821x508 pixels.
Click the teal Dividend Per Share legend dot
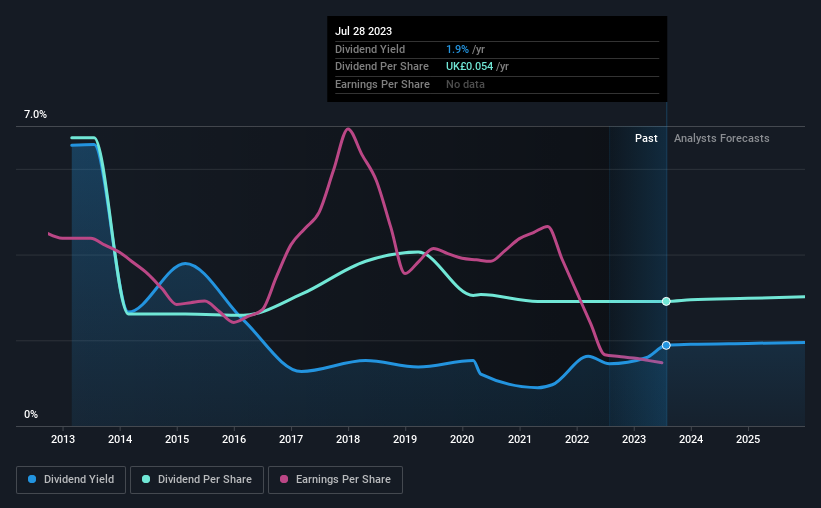(x=146, y=479)
